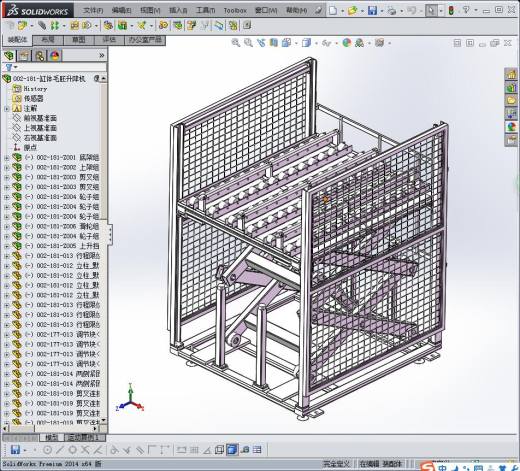This screenshot has width=520, height=471.
Task: Switch to the 装配体 assembly tab
Action: coord(17,40)
